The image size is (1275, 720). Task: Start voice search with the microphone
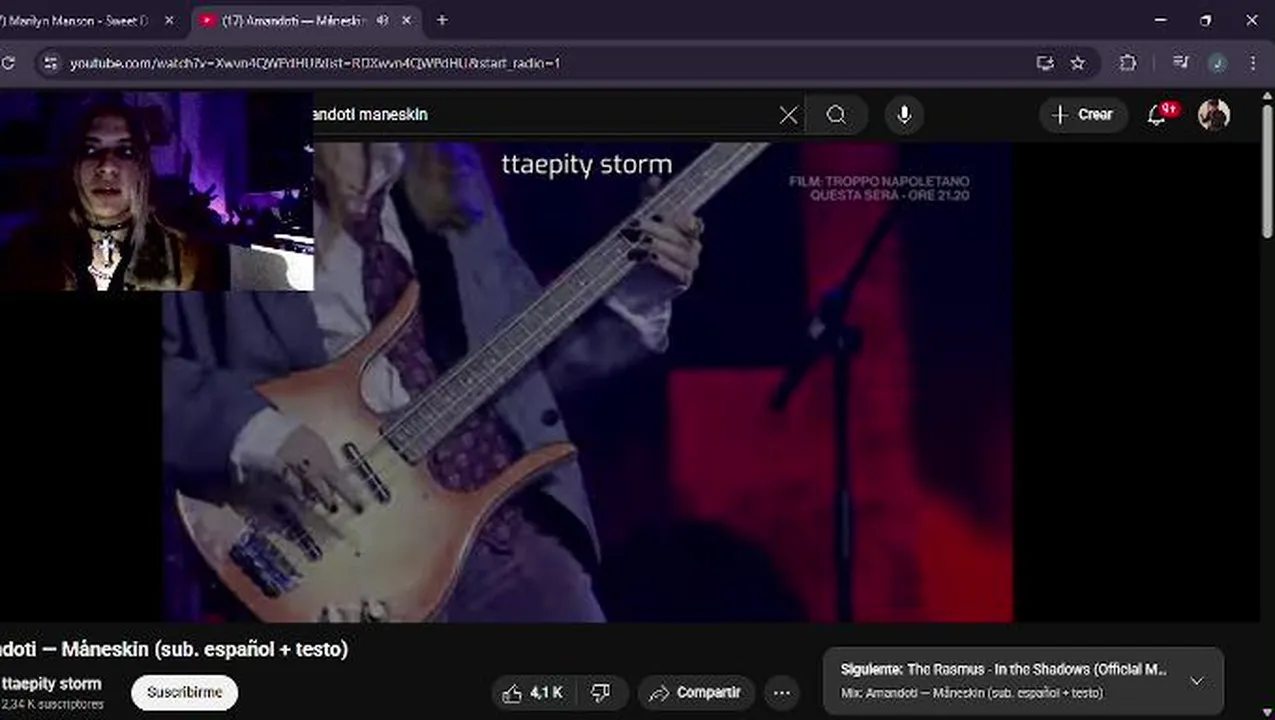tap(904, 115)
